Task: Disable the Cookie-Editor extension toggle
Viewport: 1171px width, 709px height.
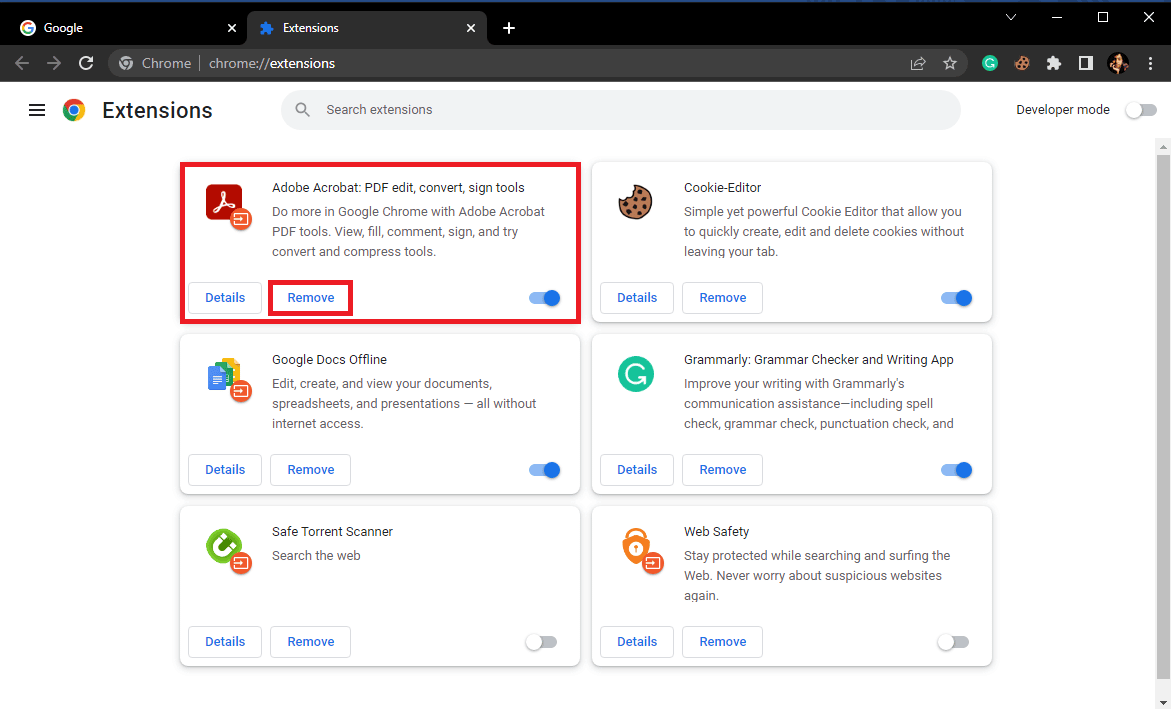Action: [956, 298]
